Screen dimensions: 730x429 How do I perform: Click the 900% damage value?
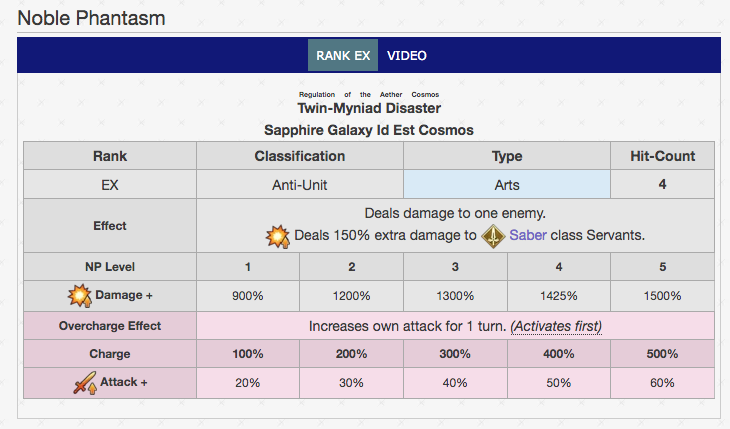pyautogui.click(x=247, y=297)
